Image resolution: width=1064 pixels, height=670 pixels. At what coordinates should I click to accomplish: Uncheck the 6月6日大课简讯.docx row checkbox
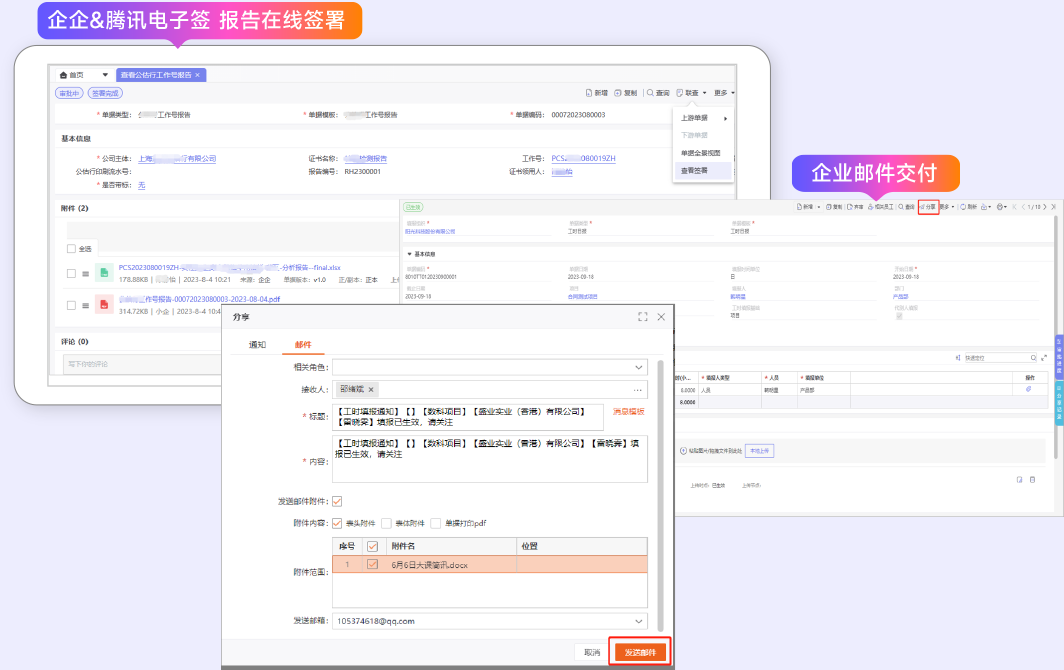pos(373,564)
